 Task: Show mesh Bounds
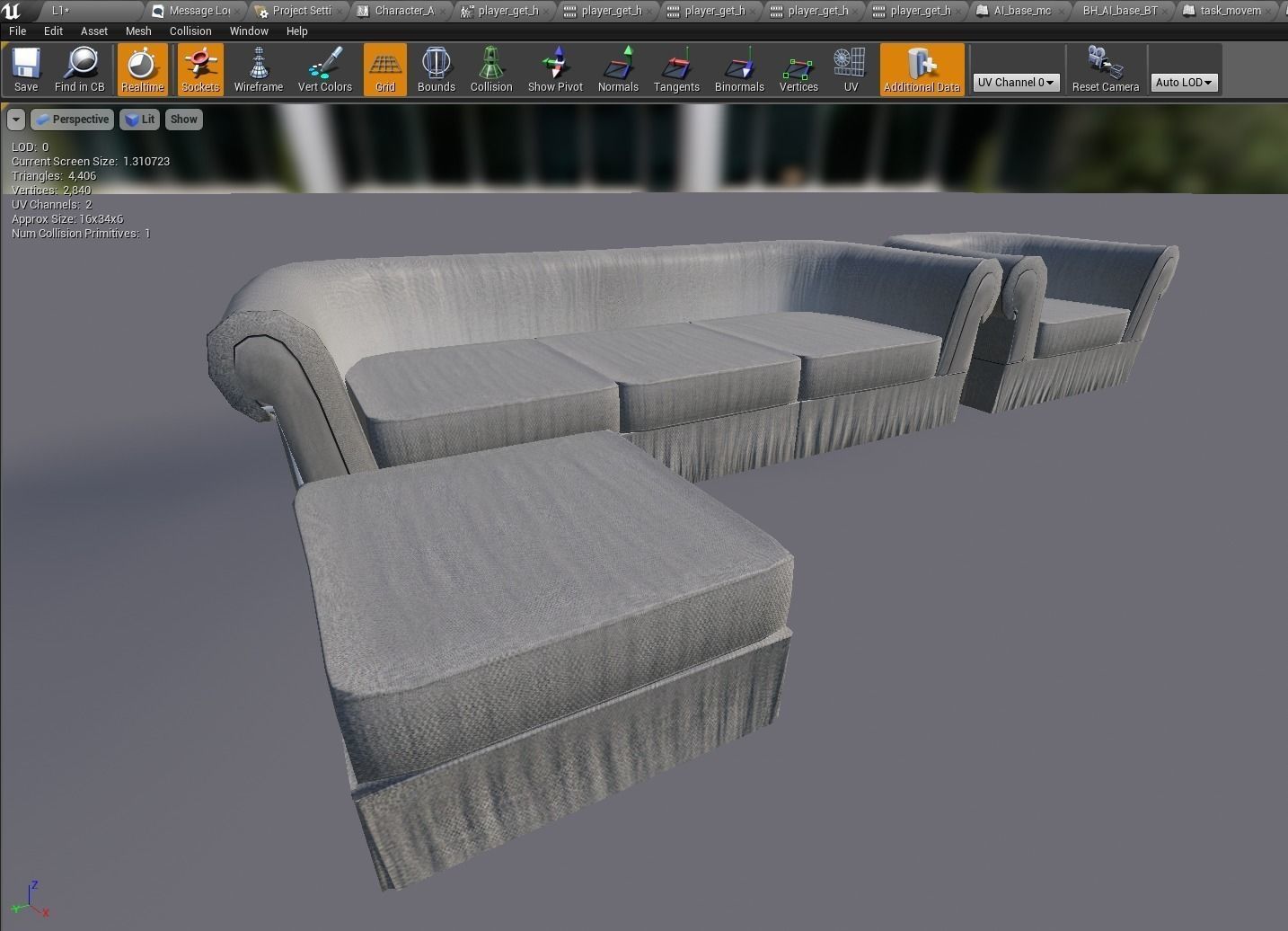(437, 69)
